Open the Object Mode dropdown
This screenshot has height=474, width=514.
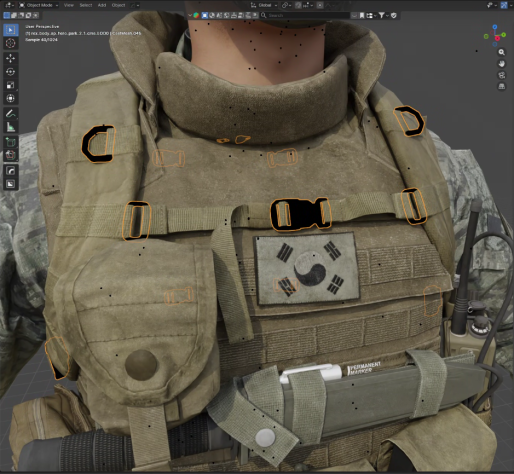tap(39, 5)
